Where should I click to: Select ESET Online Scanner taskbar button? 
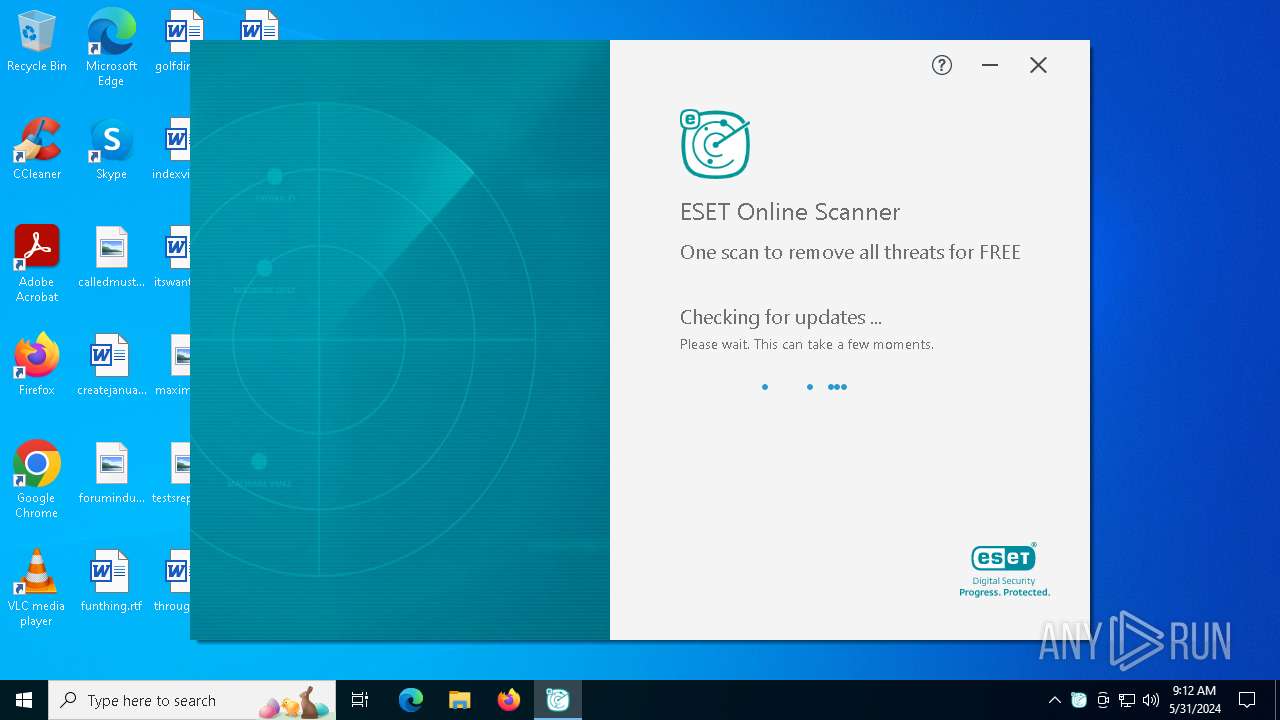coord(558,700)
